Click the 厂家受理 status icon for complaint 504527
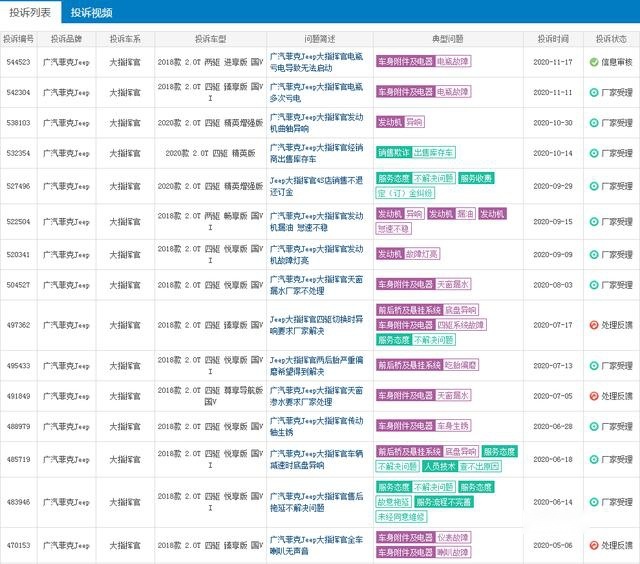640x564 pixels. [x=594, y=285]
